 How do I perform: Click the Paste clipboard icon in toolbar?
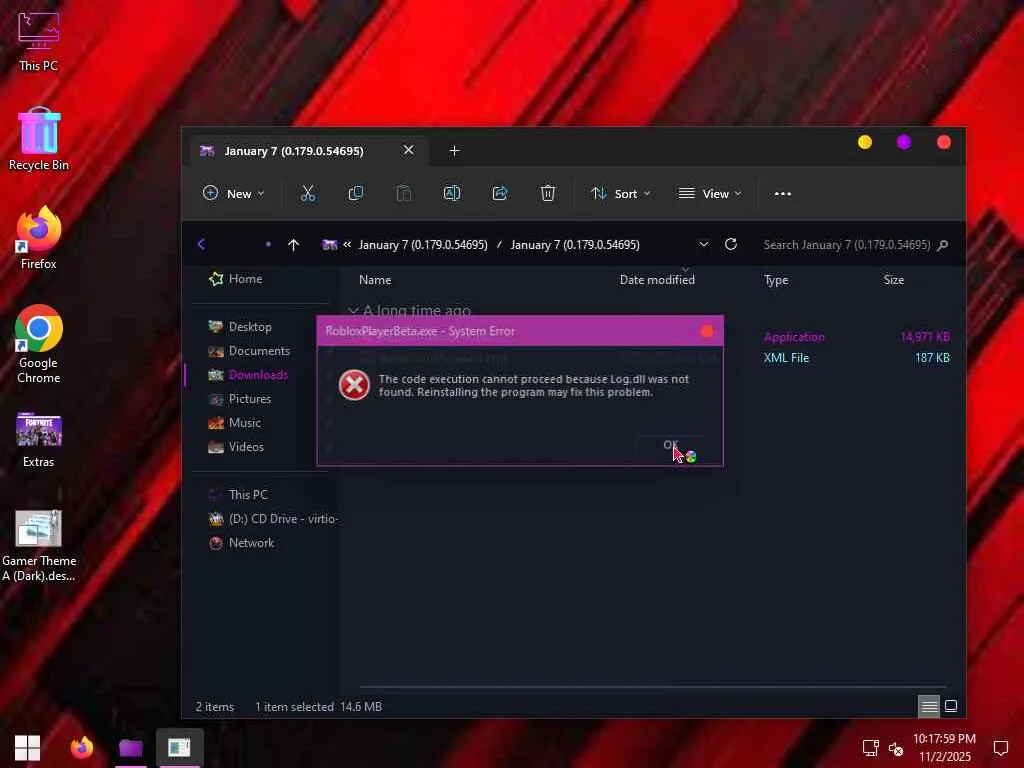(x=404, y=193)
